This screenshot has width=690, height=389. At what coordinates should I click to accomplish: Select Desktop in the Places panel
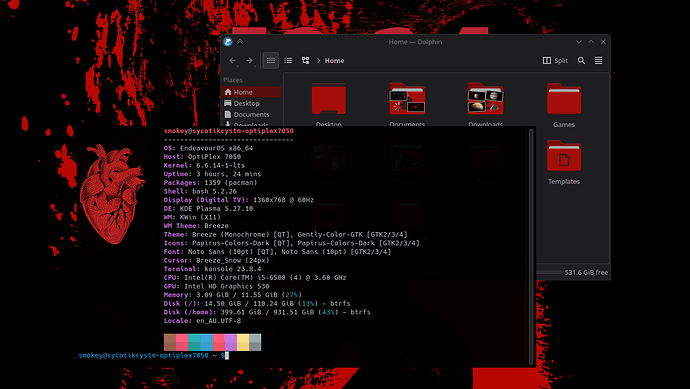click(252, 103)
